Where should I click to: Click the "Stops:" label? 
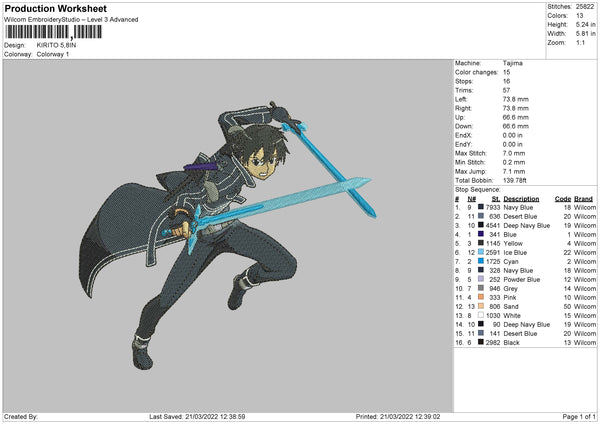coord(464,81)
